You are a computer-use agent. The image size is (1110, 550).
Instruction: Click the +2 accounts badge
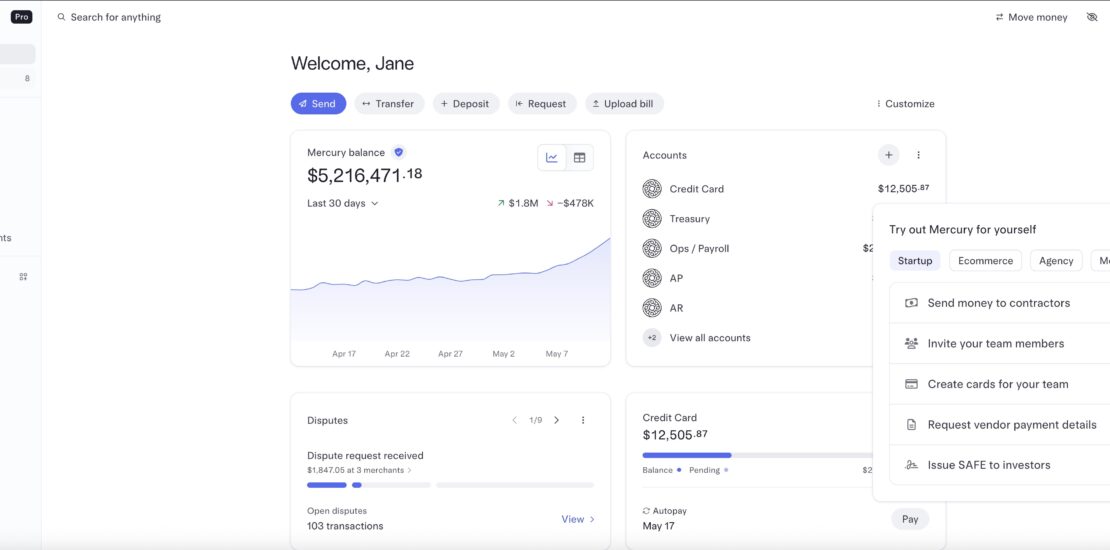(652, 338)
